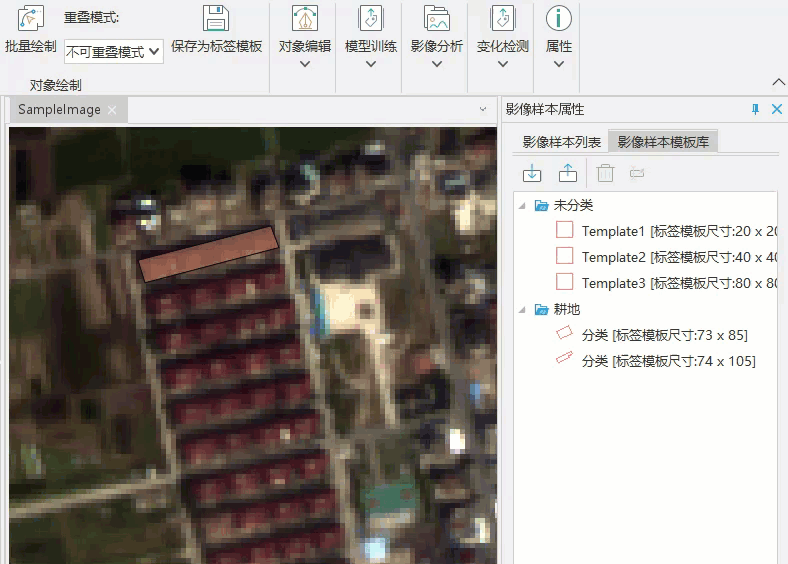Click the 批量绘制 batch draw tool
The width and height of the screenshot is (788, 564).
point(30,30)
